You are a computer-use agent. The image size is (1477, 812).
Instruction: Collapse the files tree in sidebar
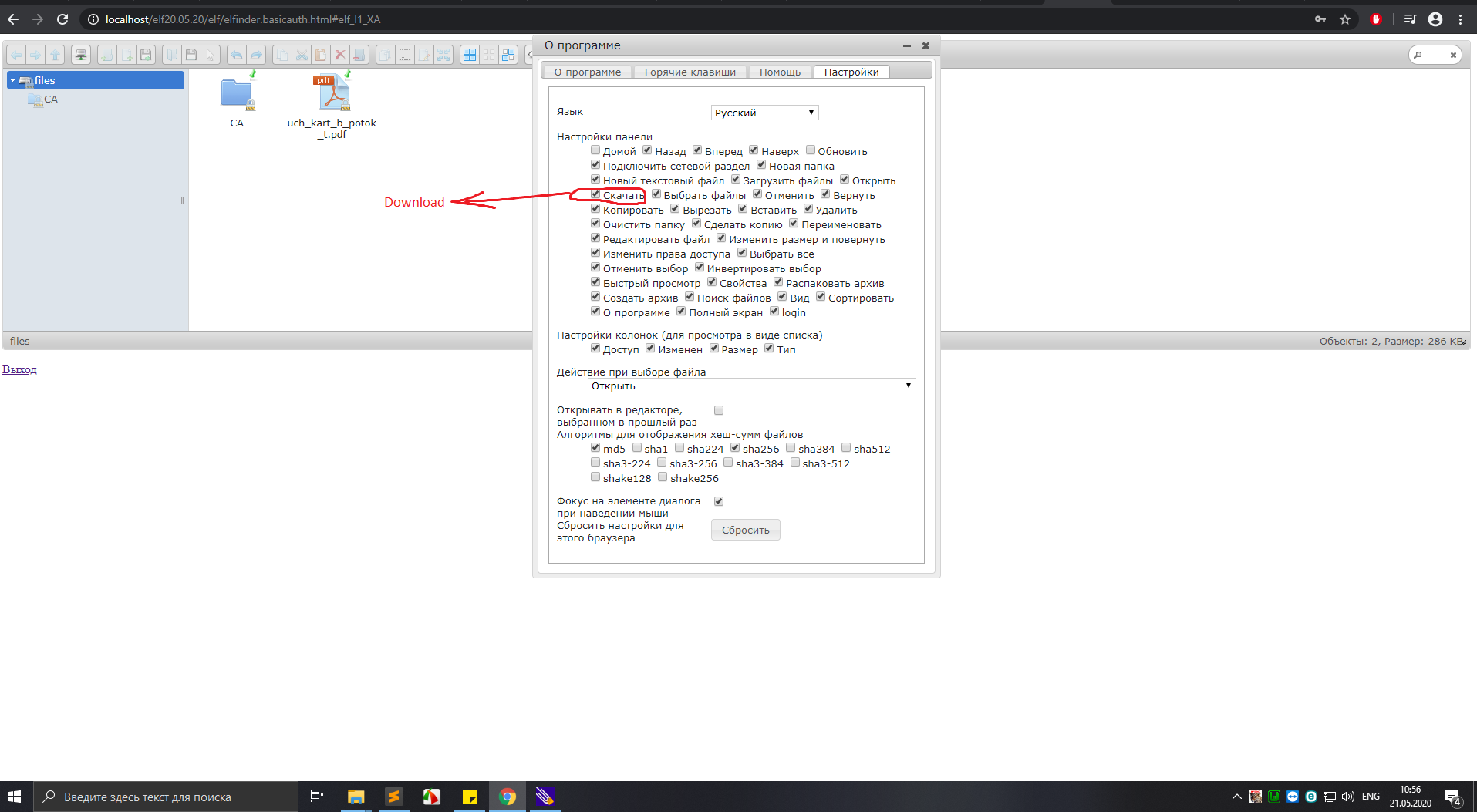pyautogui.click(x=12, y=79)
